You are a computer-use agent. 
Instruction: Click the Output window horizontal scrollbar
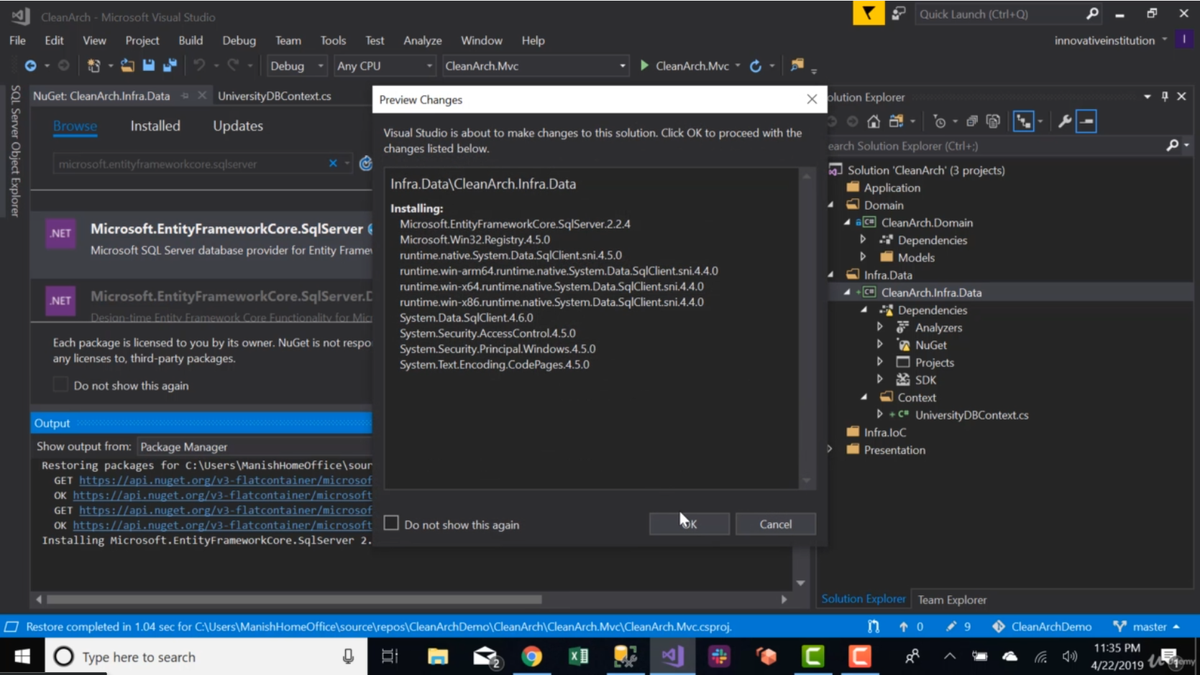(294, 600)
